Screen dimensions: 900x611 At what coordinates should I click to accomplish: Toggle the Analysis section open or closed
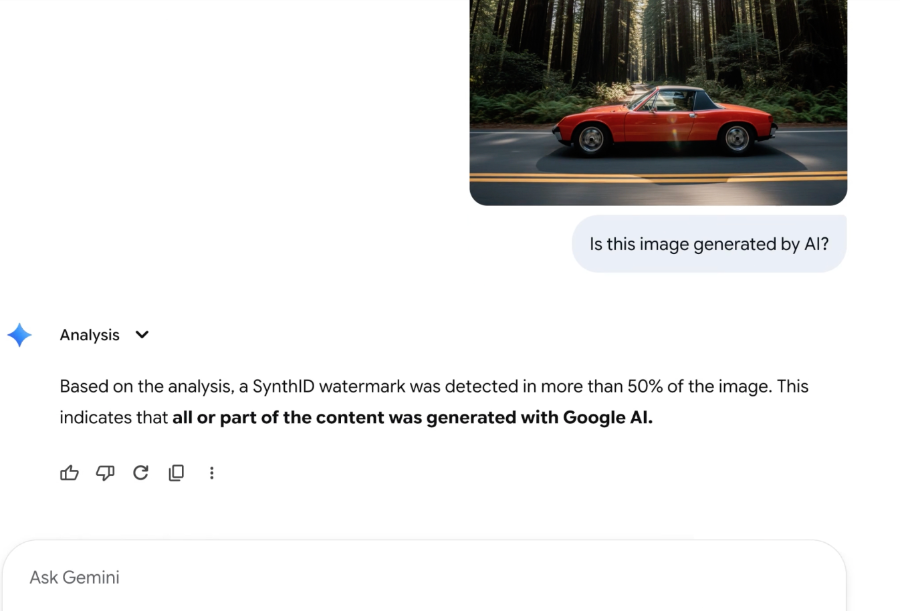(141, 334)
